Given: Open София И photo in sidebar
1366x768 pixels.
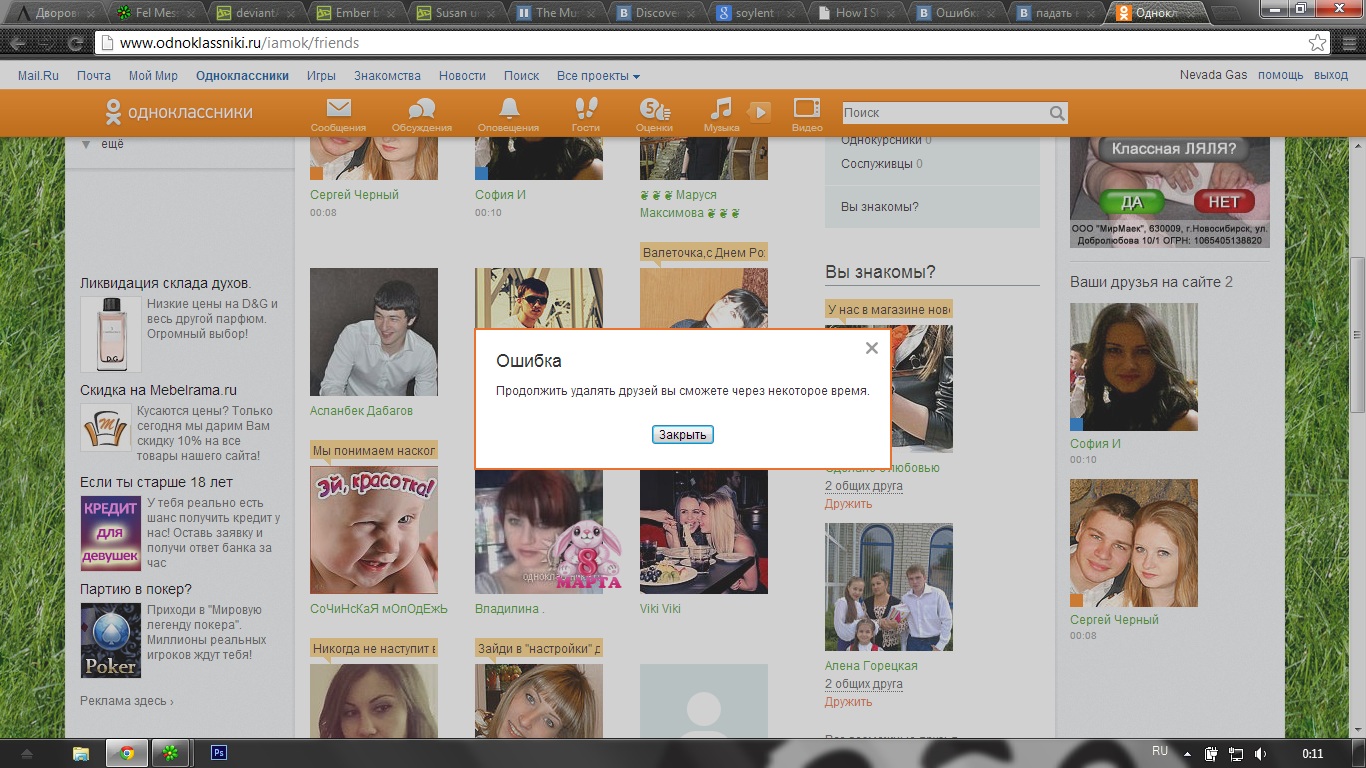Looking at the screenshot, I should point(1134,367).
